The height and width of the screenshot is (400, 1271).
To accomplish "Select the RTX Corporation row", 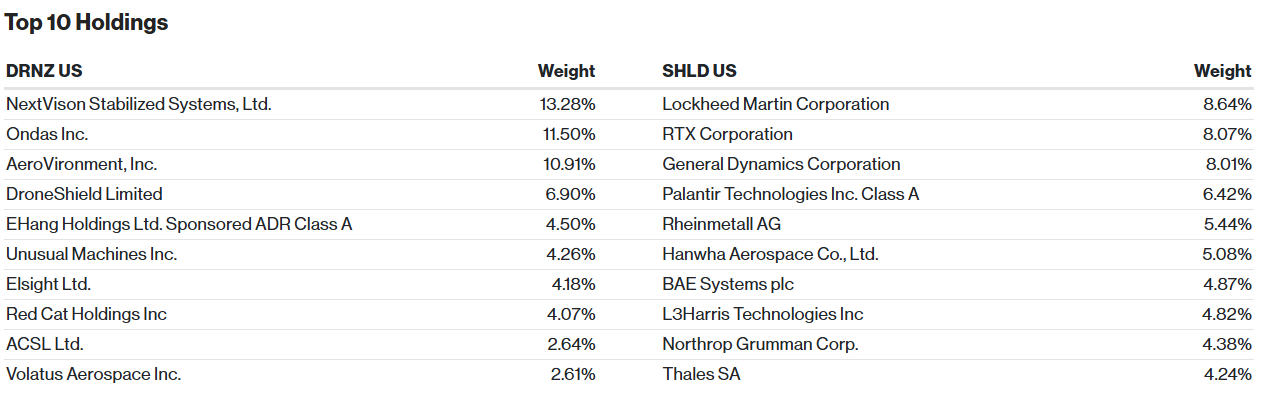I will tap(956, 134).
